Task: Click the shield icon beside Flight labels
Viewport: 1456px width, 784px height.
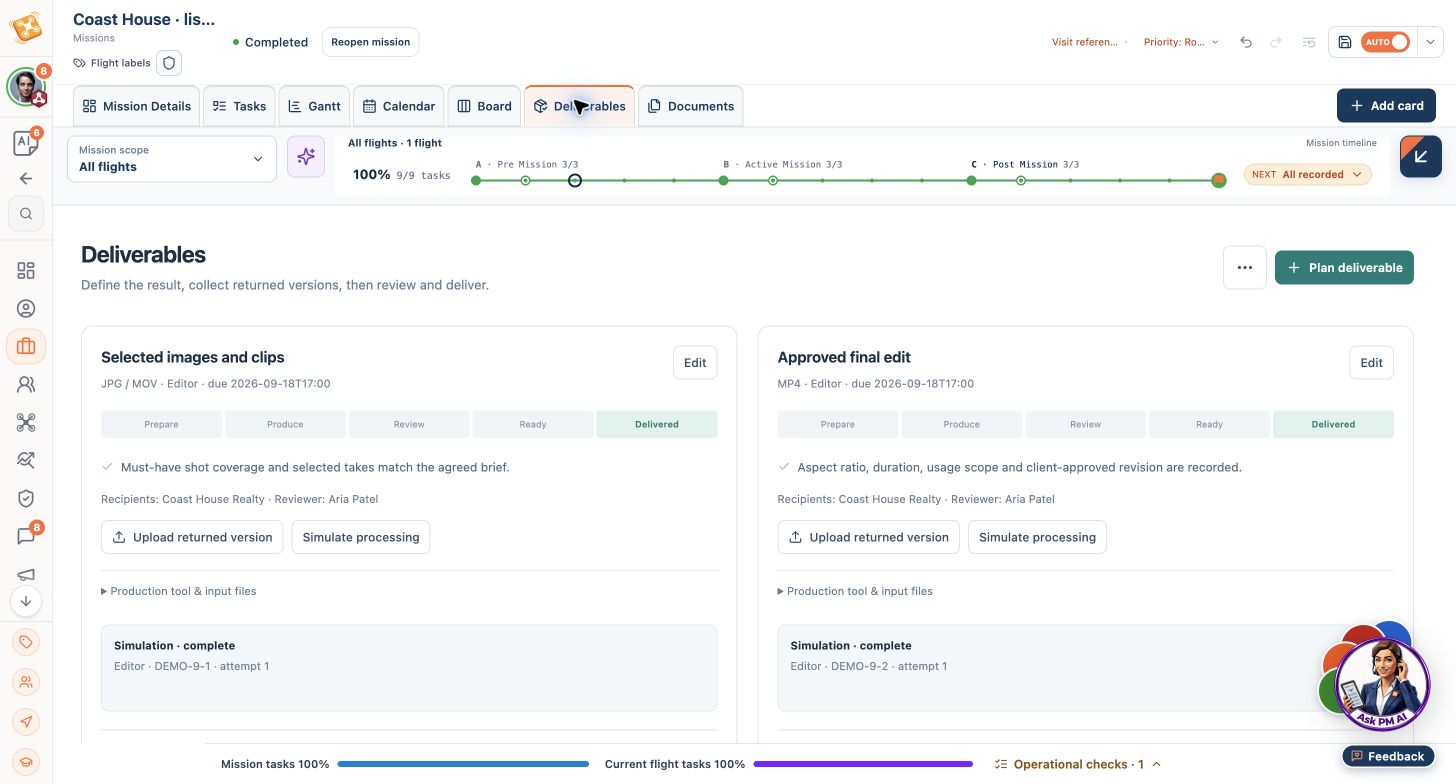Action: (169, 63)
